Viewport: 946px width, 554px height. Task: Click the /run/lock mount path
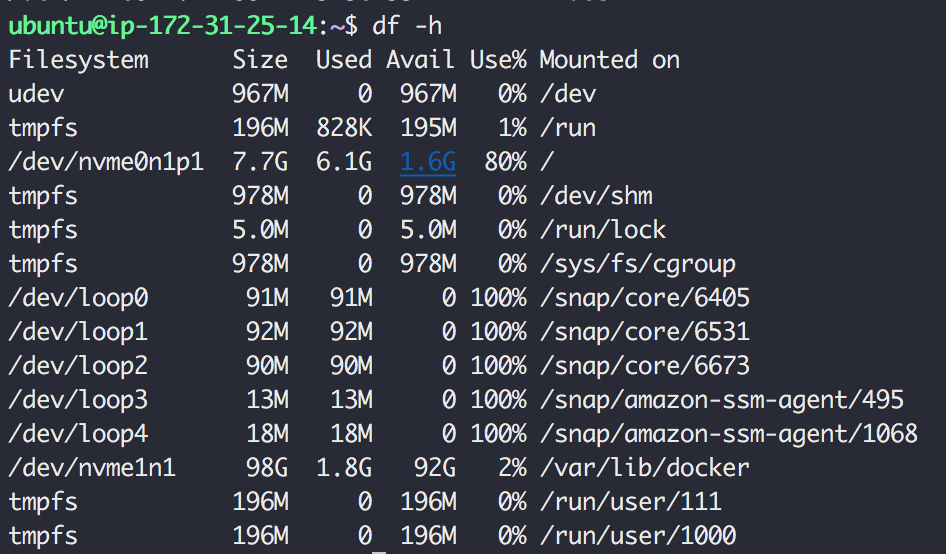coord(603,230)
